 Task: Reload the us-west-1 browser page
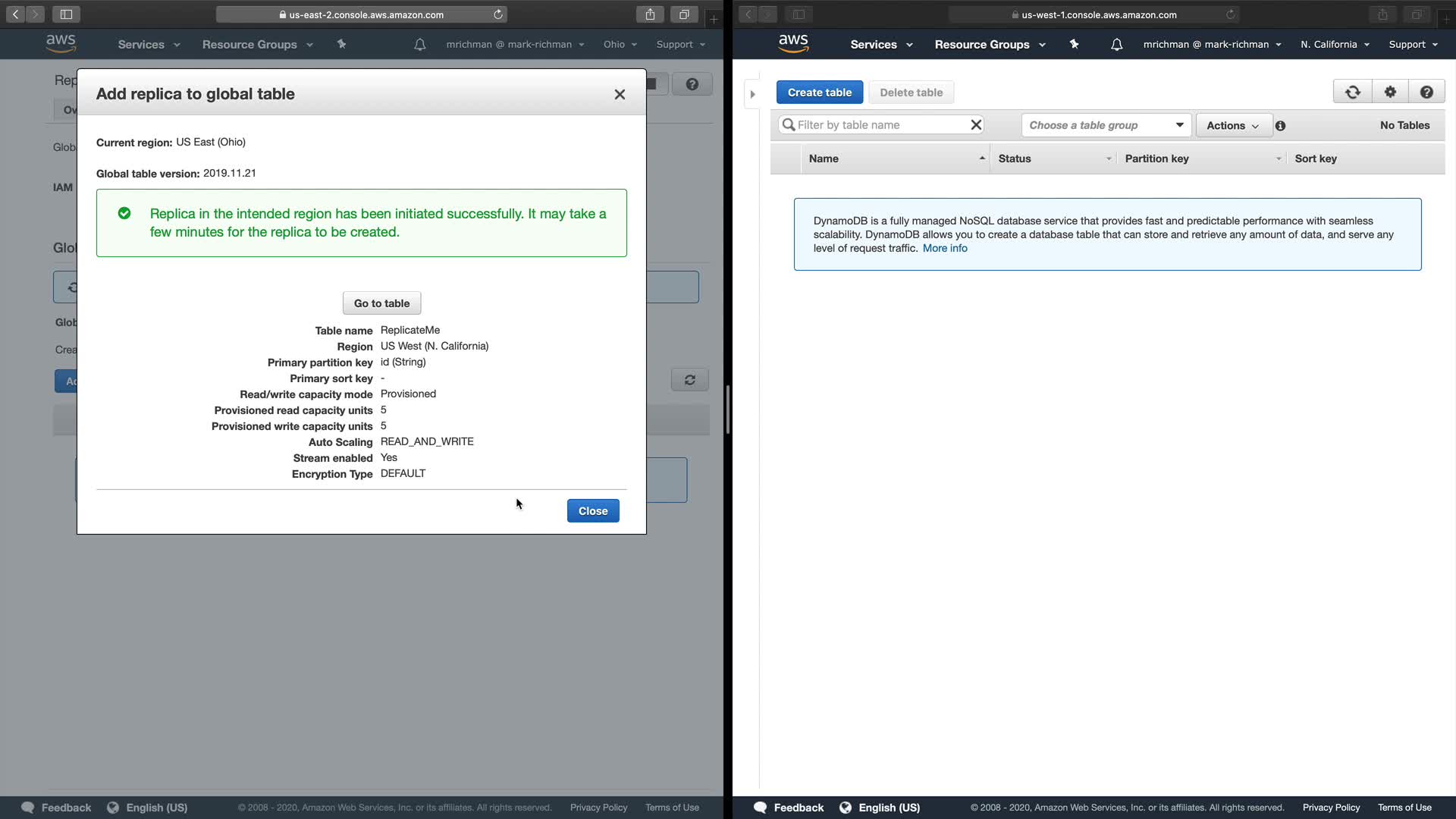point(1230,14)
